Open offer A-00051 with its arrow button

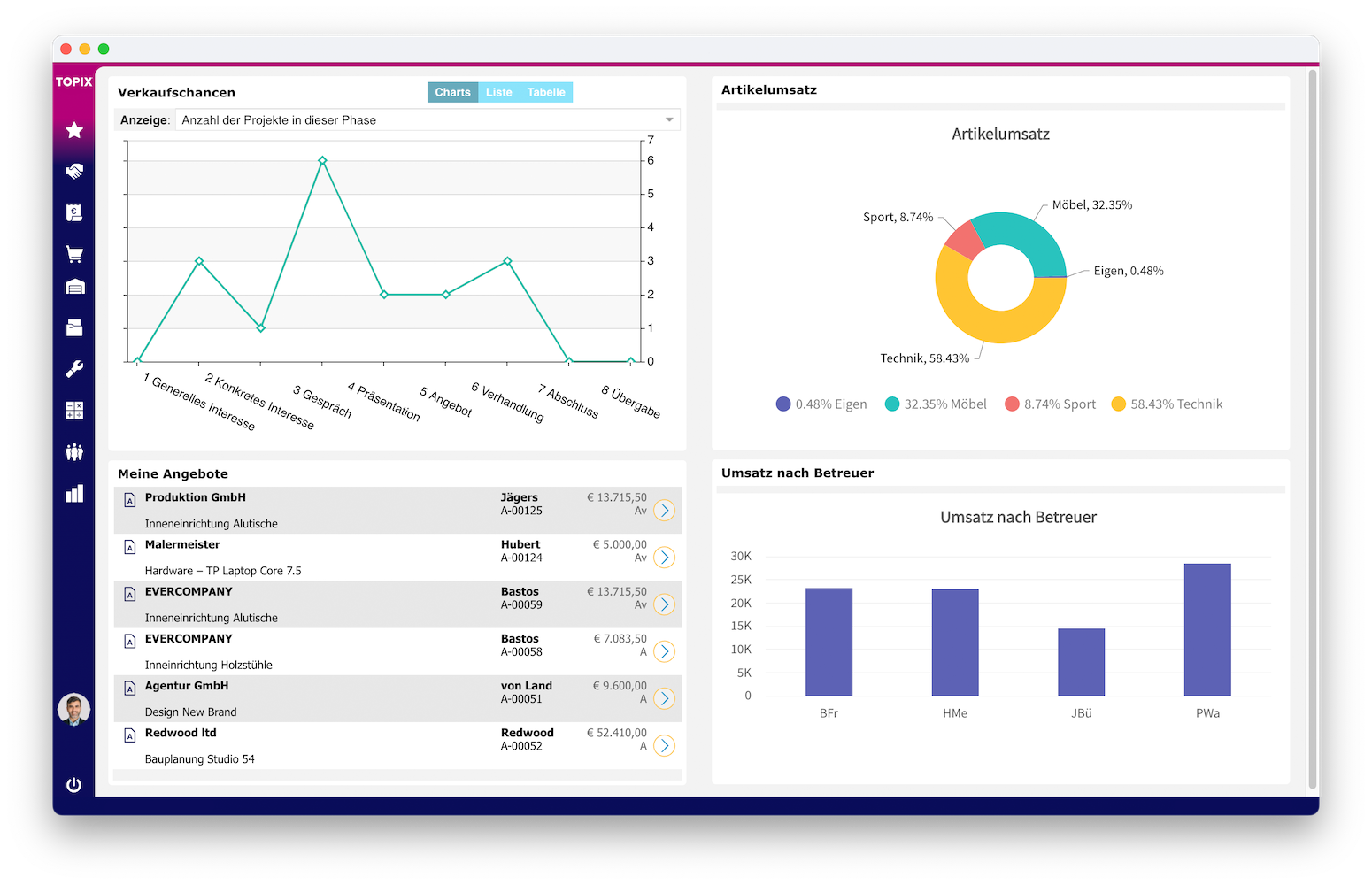coord(664,698)
